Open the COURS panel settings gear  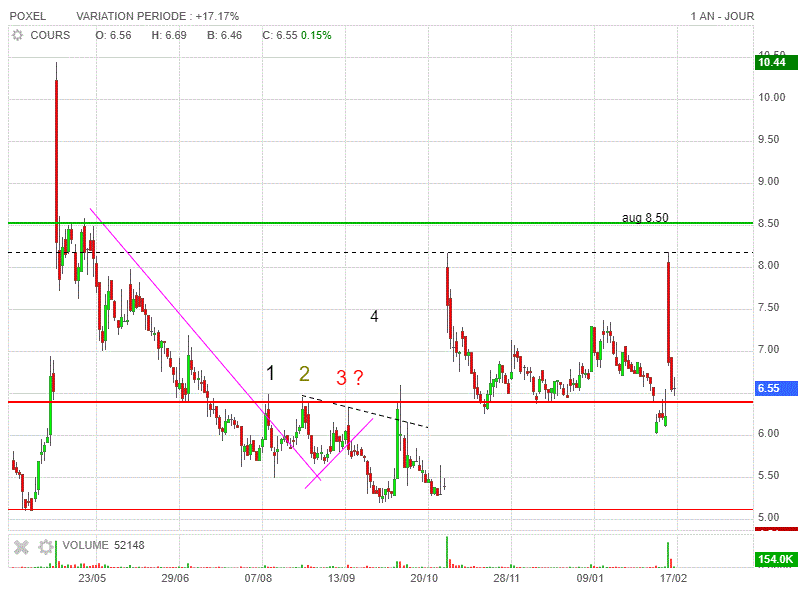pos(17,36)
